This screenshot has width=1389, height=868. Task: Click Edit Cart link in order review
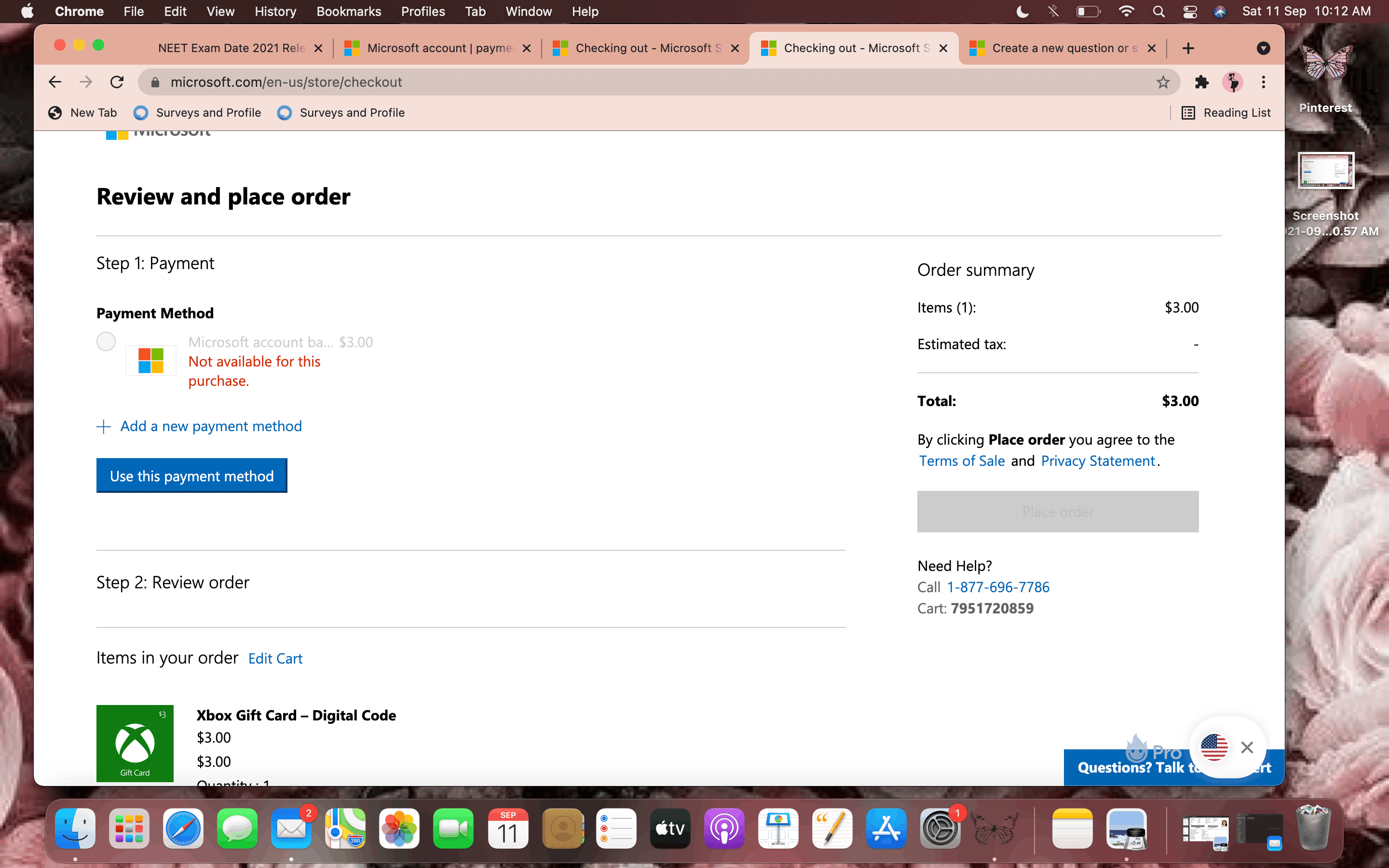[x=275, y=658]
